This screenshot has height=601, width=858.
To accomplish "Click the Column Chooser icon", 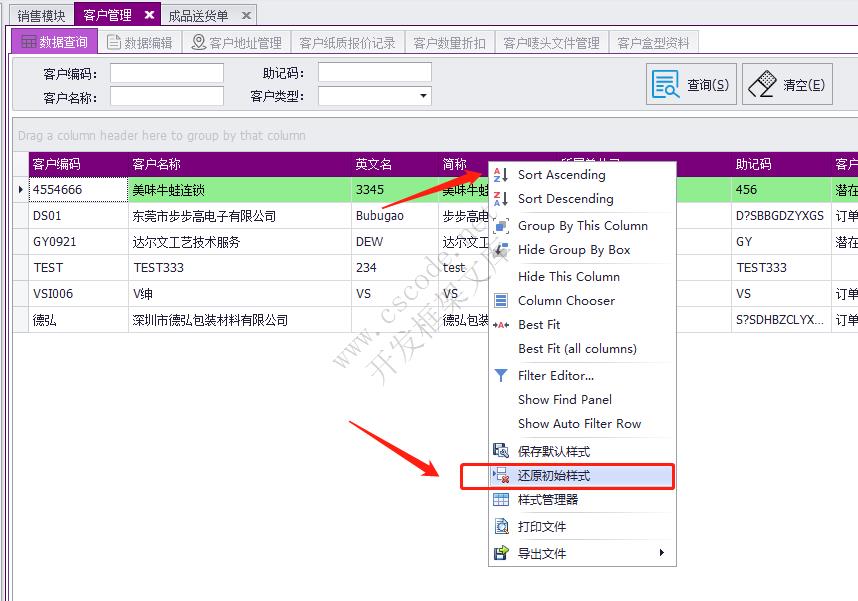I will [502, 300].
